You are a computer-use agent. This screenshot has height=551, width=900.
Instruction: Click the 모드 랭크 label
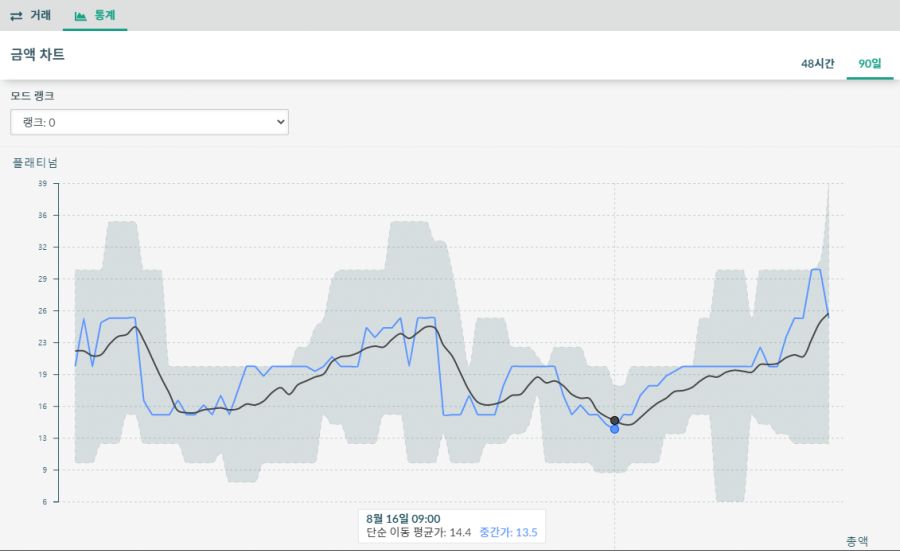32,96
